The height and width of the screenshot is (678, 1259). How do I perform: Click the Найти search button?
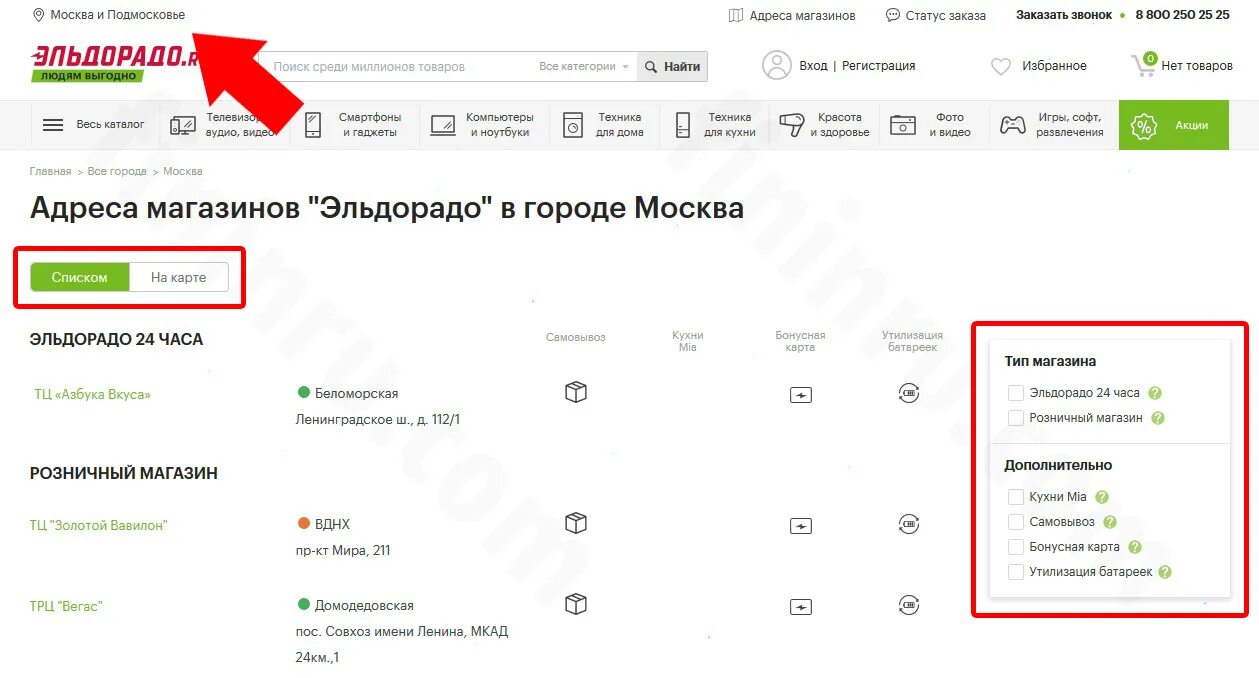click(672, 66)
